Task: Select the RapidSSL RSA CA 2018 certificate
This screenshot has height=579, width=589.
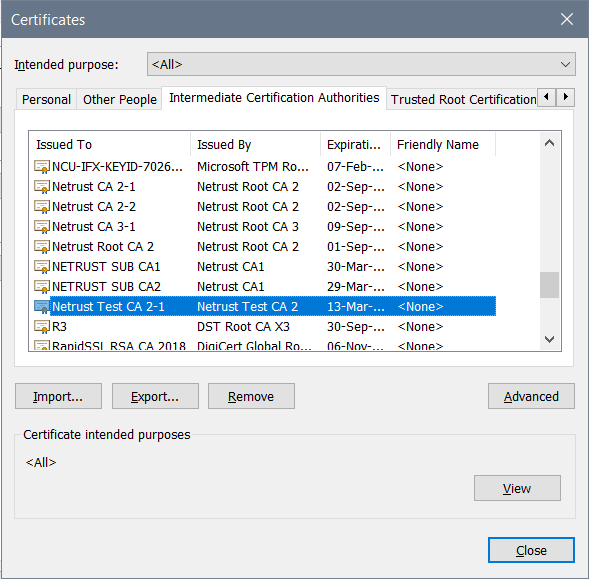Action: point(119,345)
